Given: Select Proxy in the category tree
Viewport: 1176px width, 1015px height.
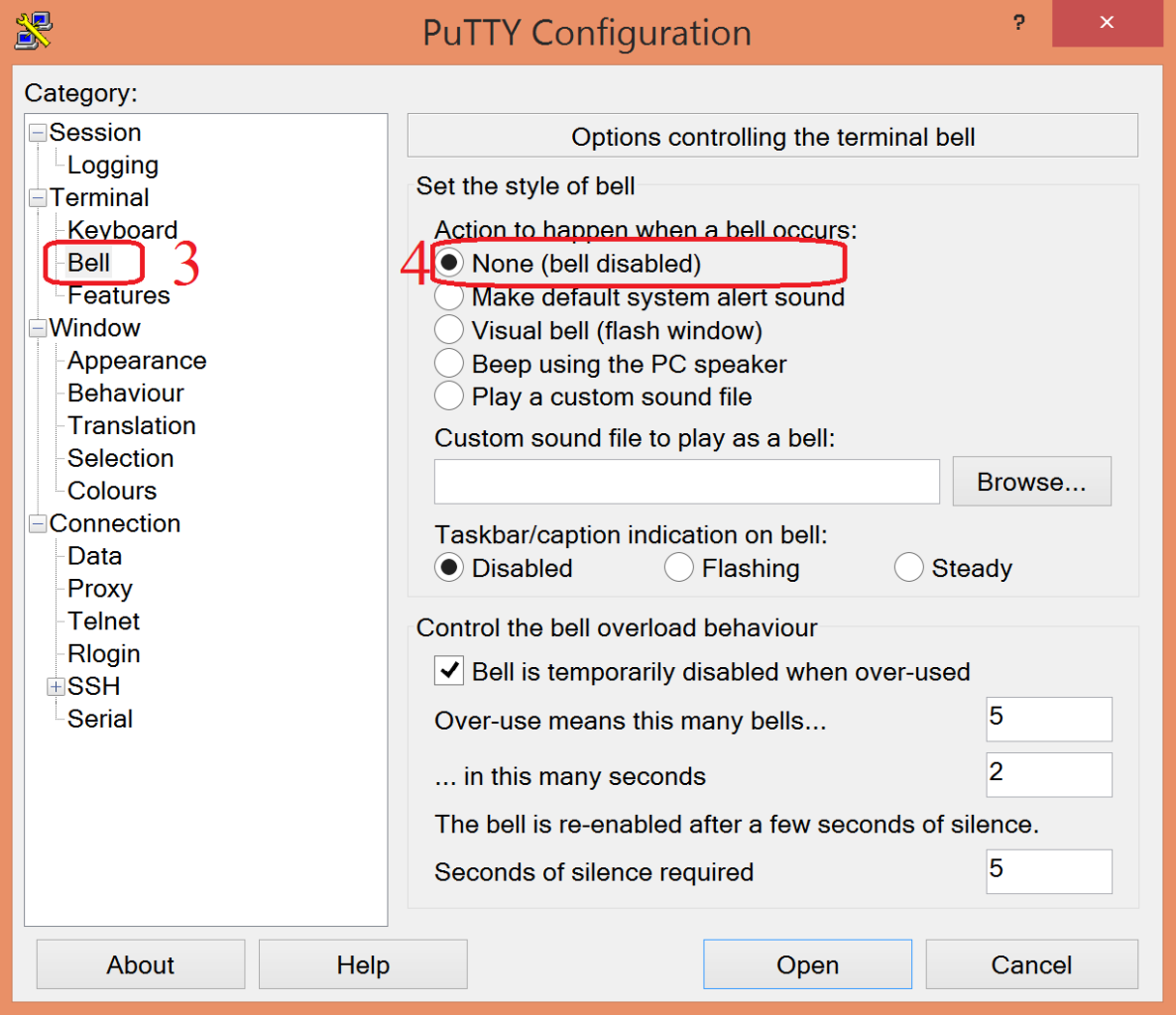Looking at the screenshot, I should [99, 589].
